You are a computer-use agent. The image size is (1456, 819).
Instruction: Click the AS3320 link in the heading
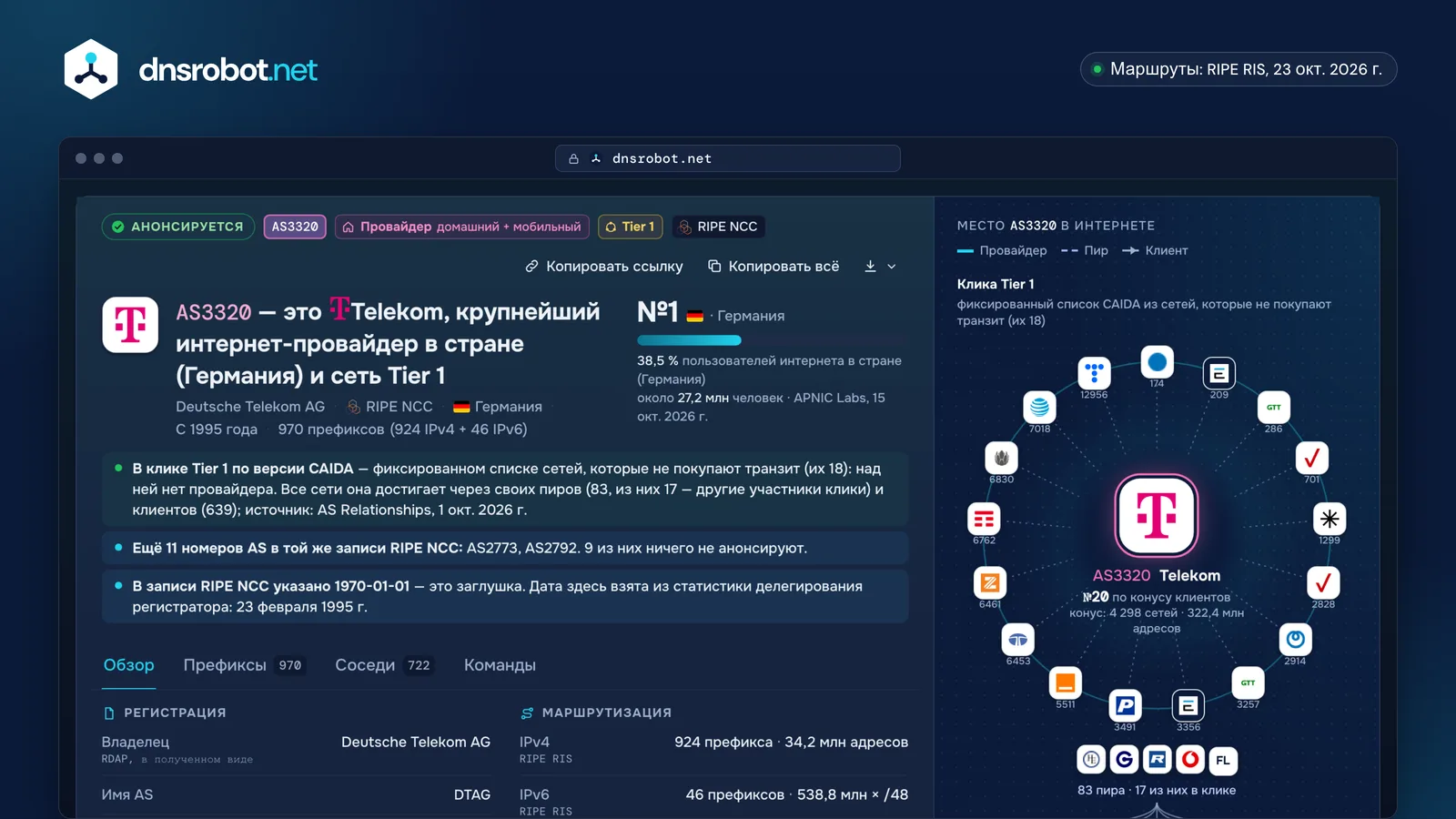point(214,312)
